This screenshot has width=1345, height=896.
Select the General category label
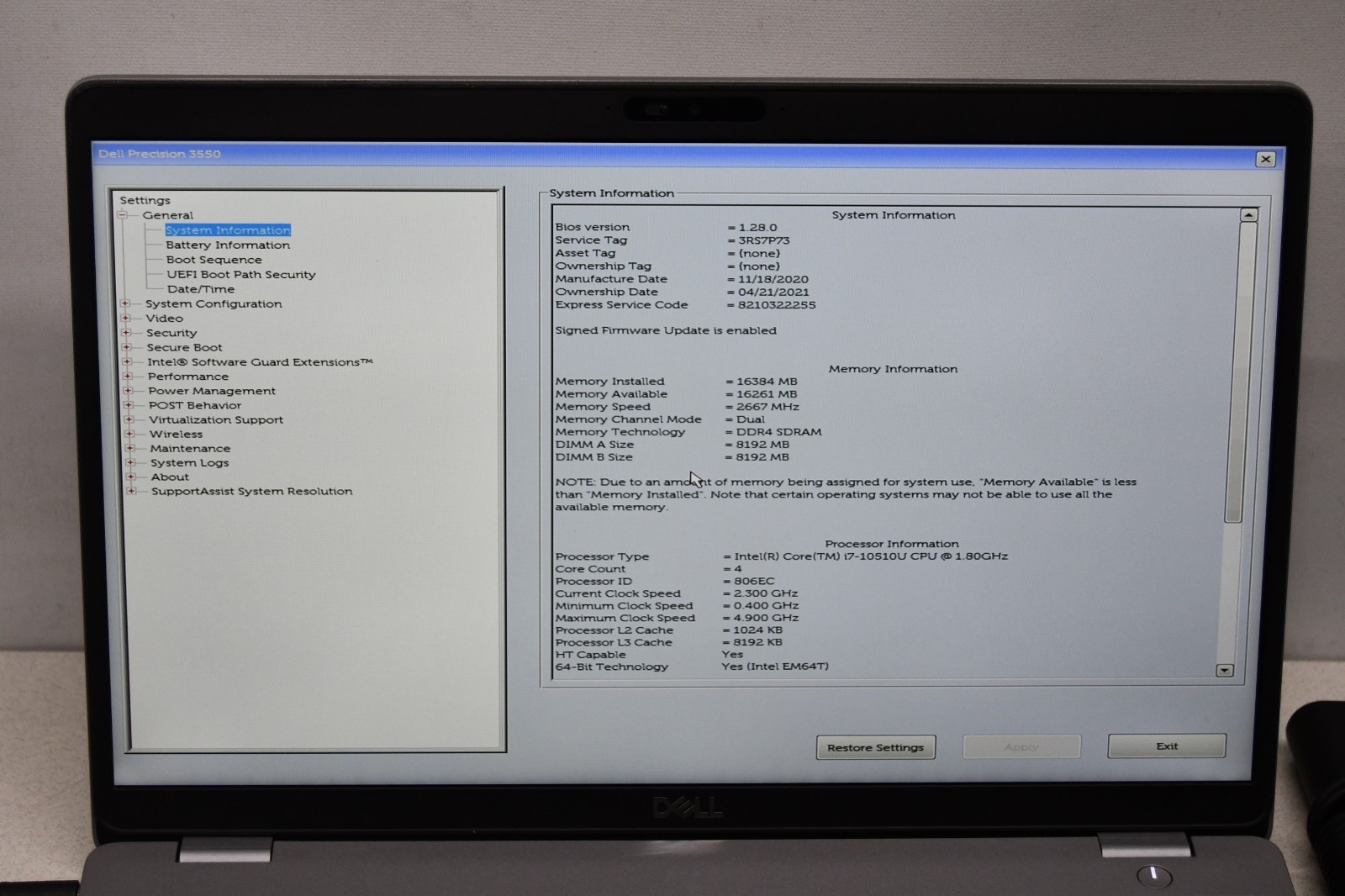167,215
